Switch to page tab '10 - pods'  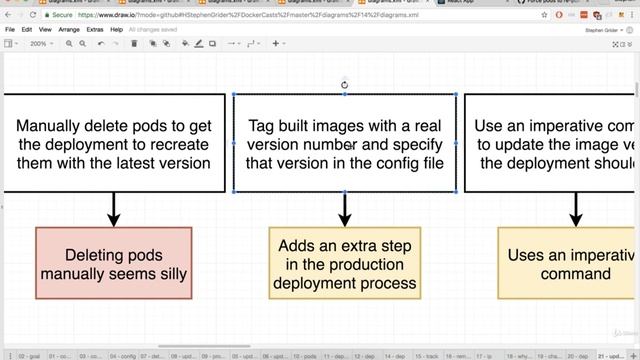tap(305, 356)
